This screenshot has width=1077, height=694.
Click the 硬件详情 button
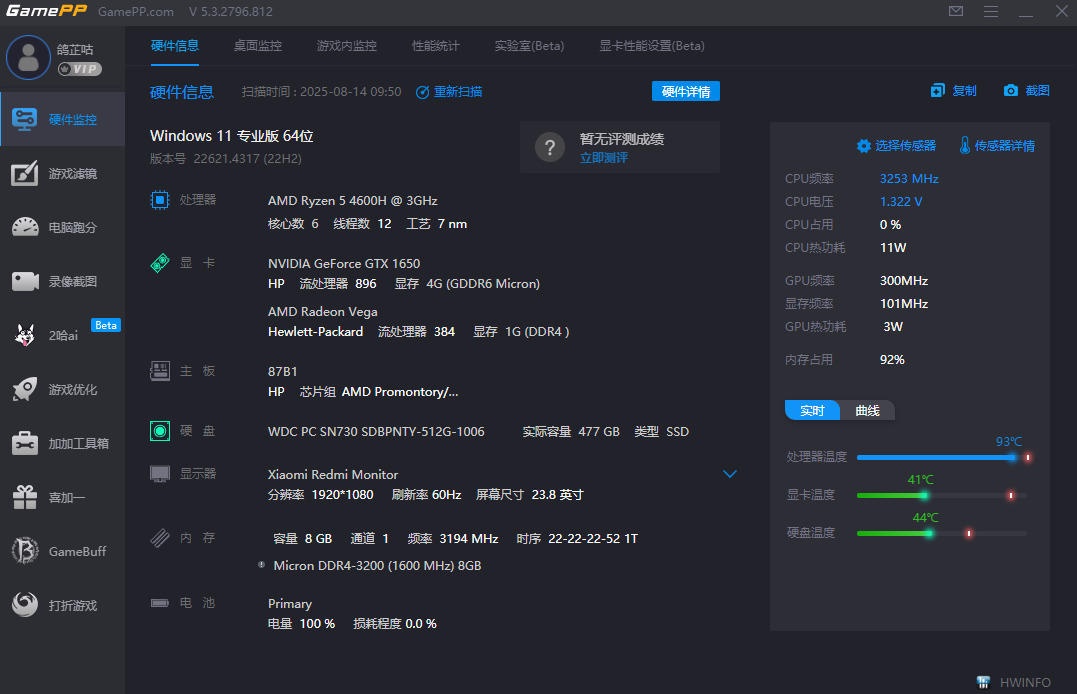pos(685,91)
